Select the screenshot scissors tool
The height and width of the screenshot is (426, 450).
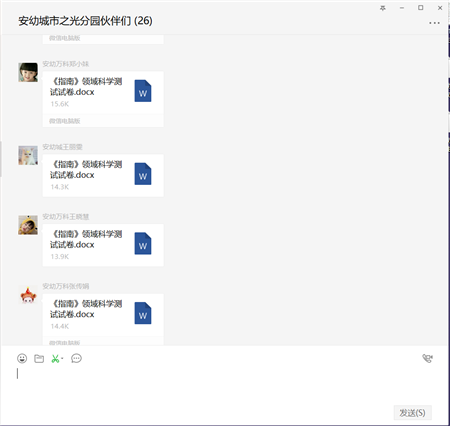55,359
